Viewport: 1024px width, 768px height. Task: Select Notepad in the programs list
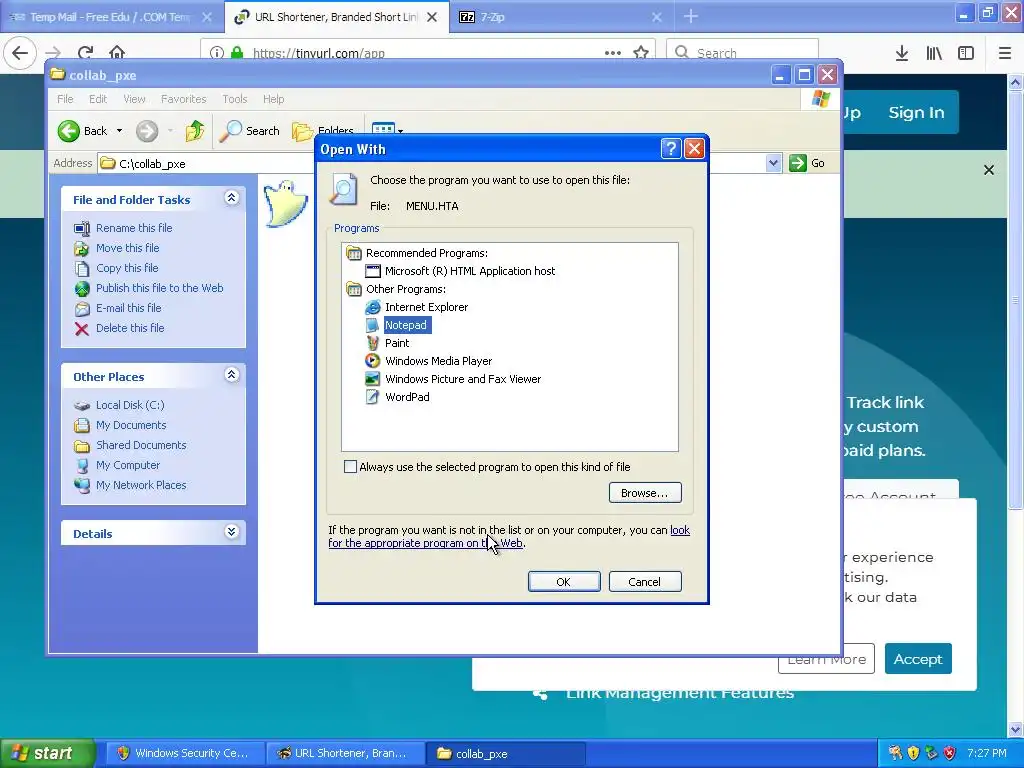[x=405, y=325]
